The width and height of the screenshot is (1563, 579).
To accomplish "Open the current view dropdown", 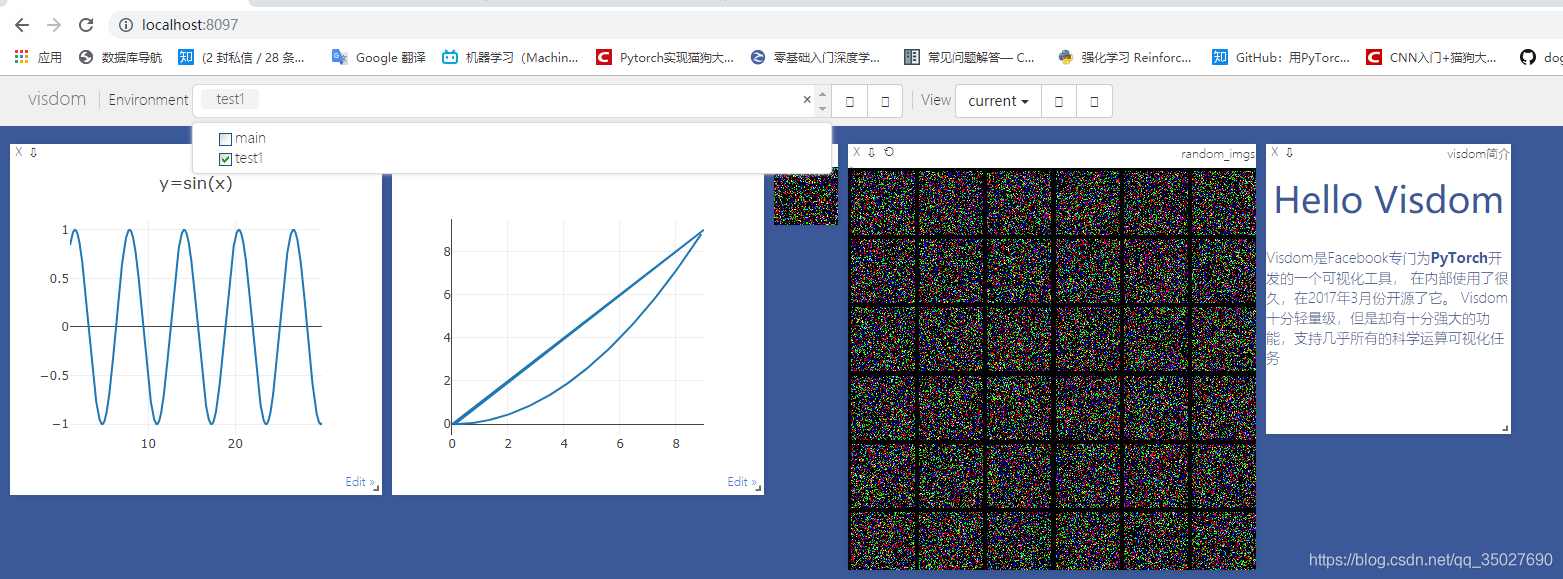I will (998, 101).
